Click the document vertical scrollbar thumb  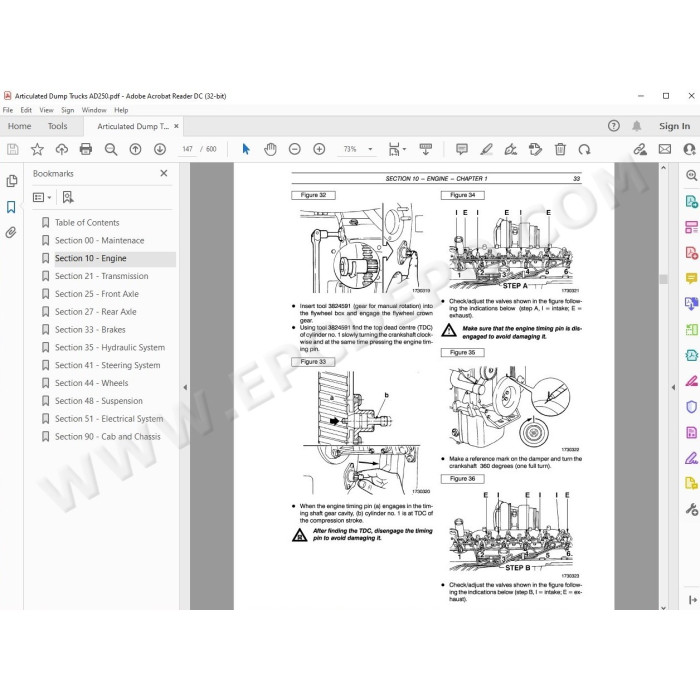pos(663,279)
